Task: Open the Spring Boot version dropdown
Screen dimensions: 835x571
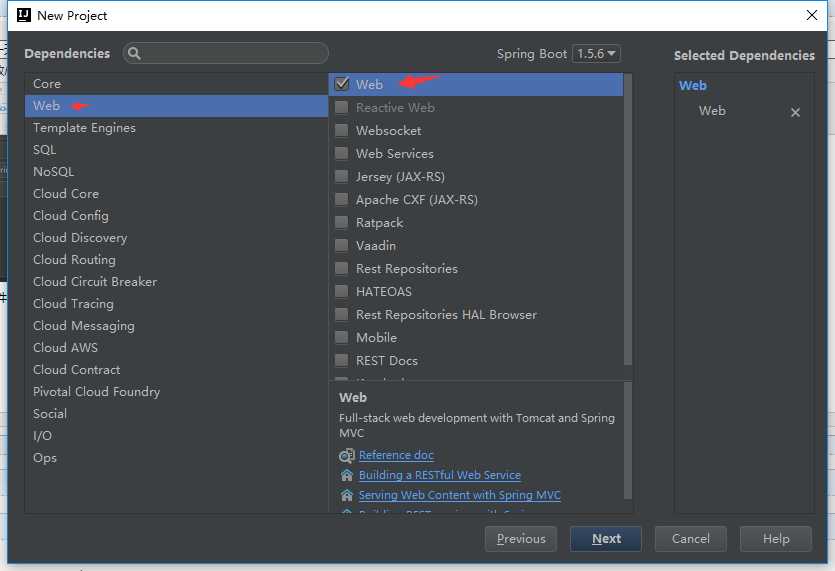Action: click(x=596, y=53)
